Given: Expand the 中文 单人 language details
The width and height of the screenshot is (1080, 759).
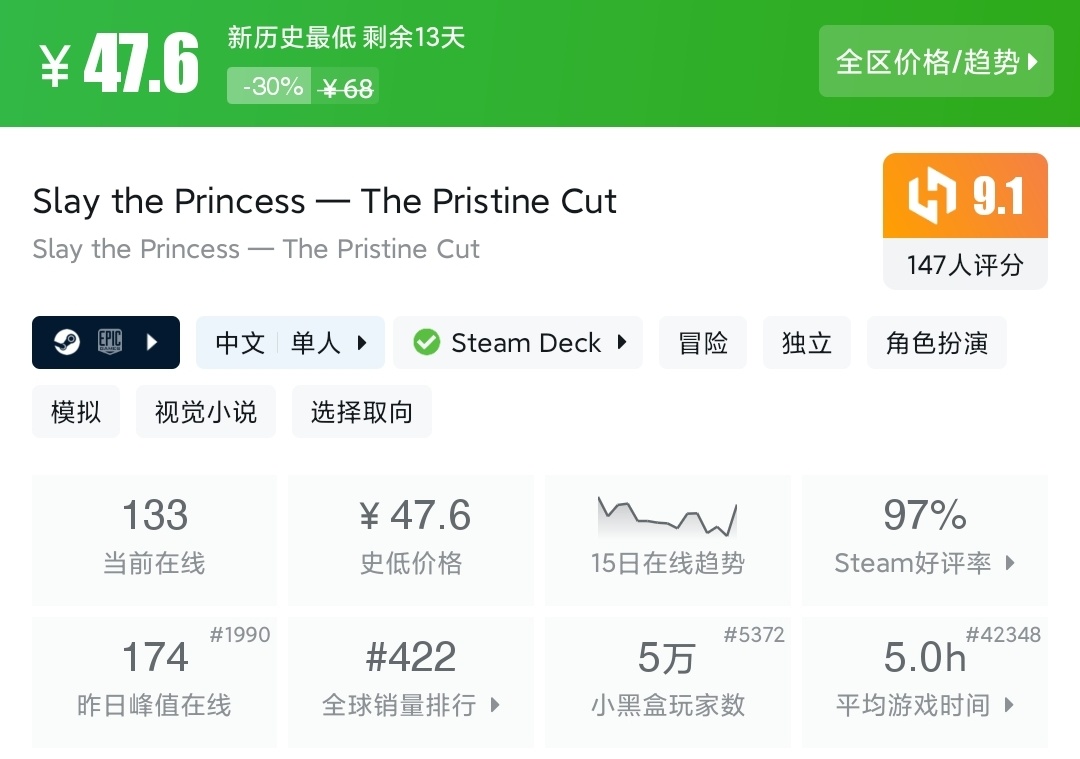Looking at the screenshot, I should click(x=290, y=343).
